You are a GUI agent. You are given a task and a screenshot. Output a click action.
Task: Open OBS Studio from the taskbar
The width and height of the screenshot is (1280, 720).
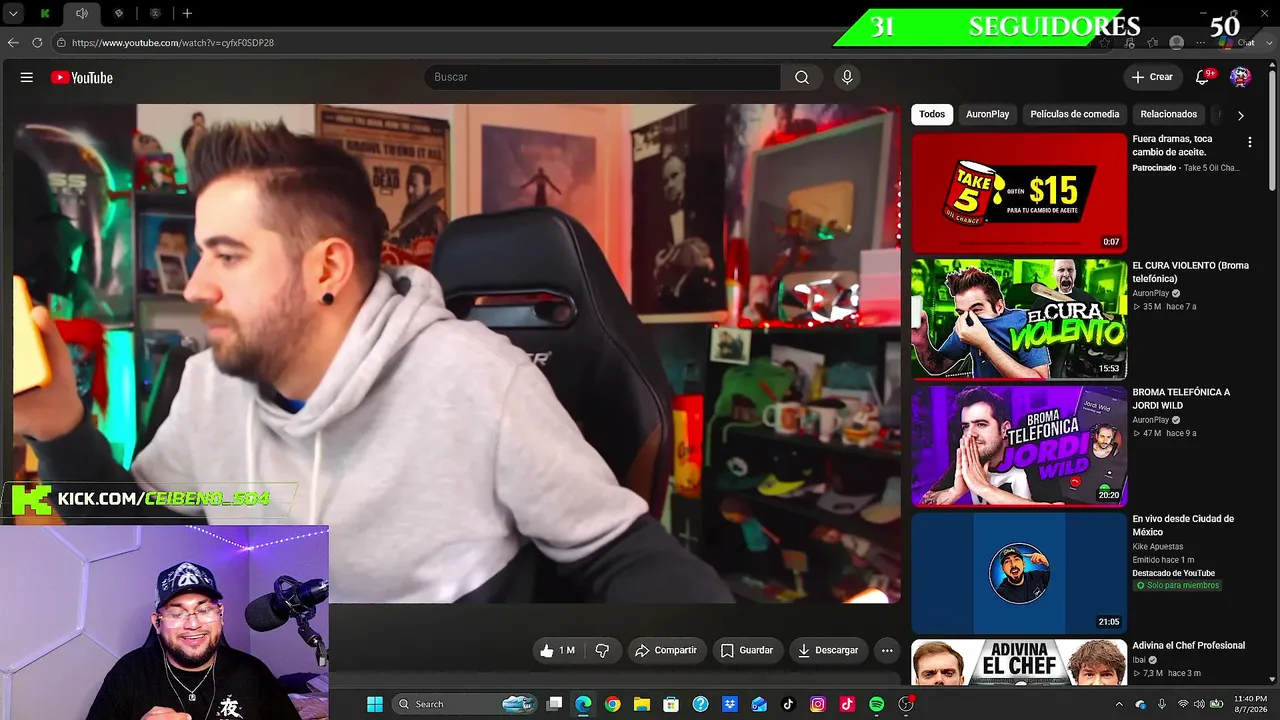(x=906, y=704)
